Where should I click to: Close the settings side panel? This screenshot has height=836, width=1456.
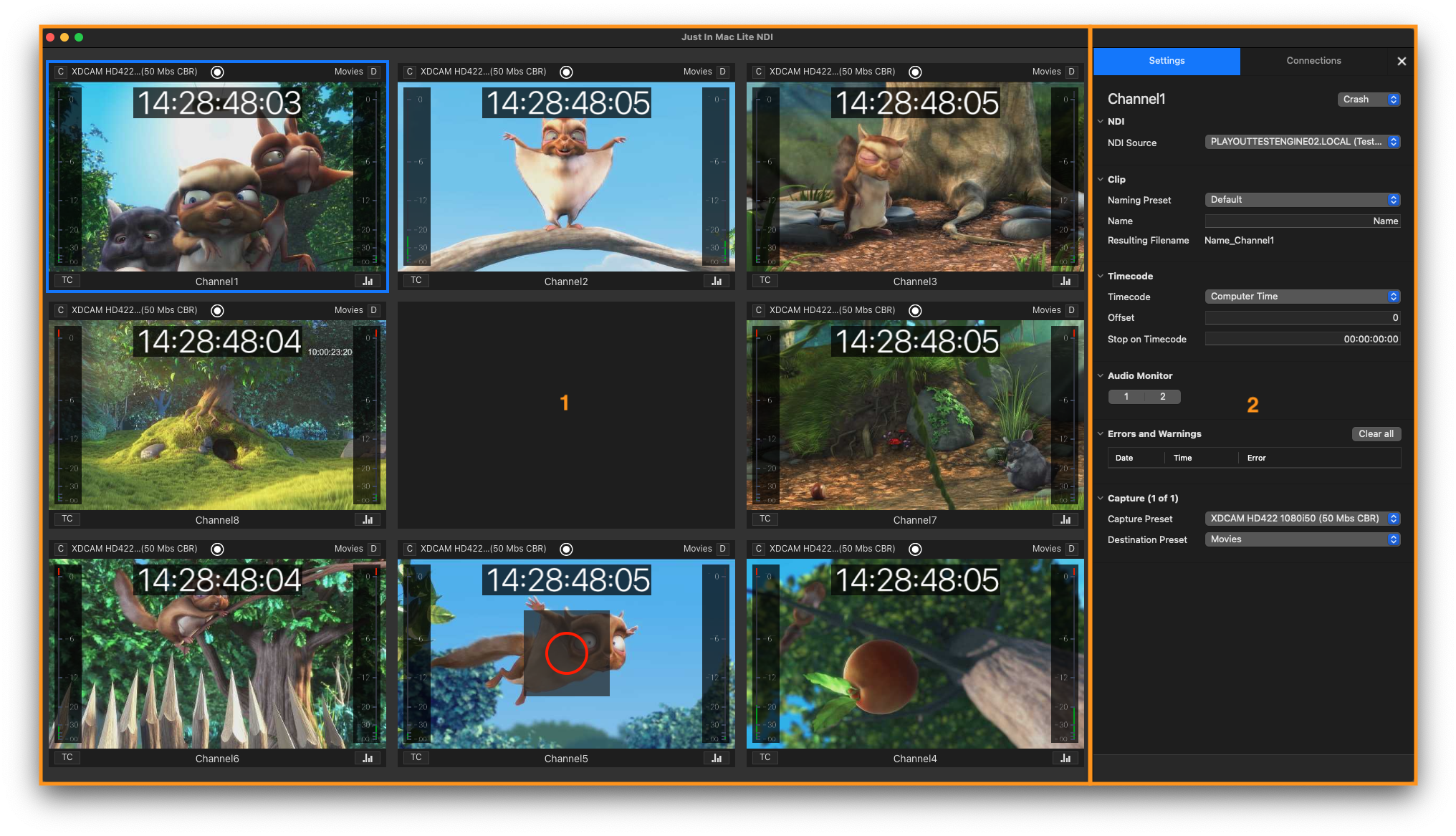[1402, 62]
